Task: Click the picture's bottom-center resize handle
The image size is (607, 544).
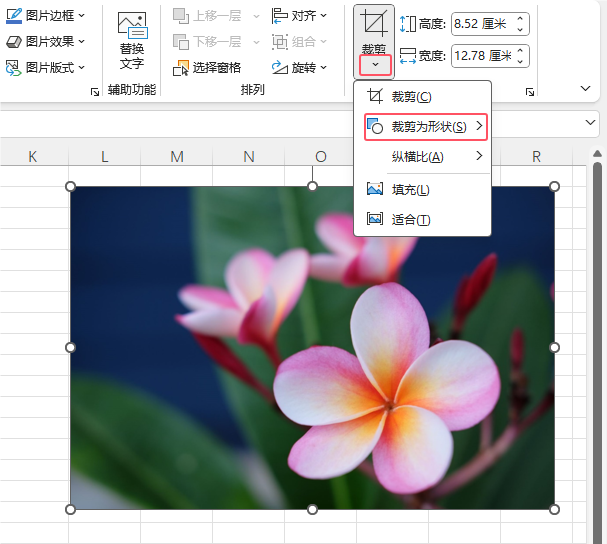Action: pyautogui.click(x=312, y=510)
